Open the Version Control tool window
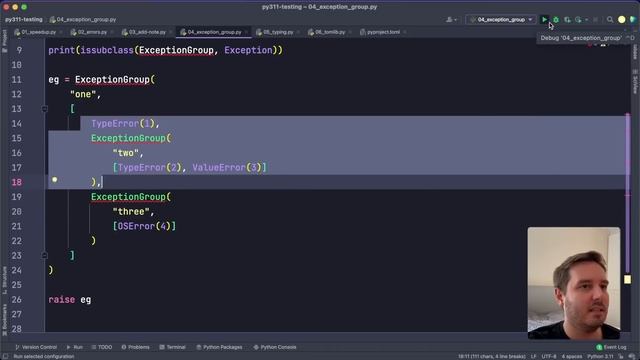 pyautogui.click(x=36, y=347)
